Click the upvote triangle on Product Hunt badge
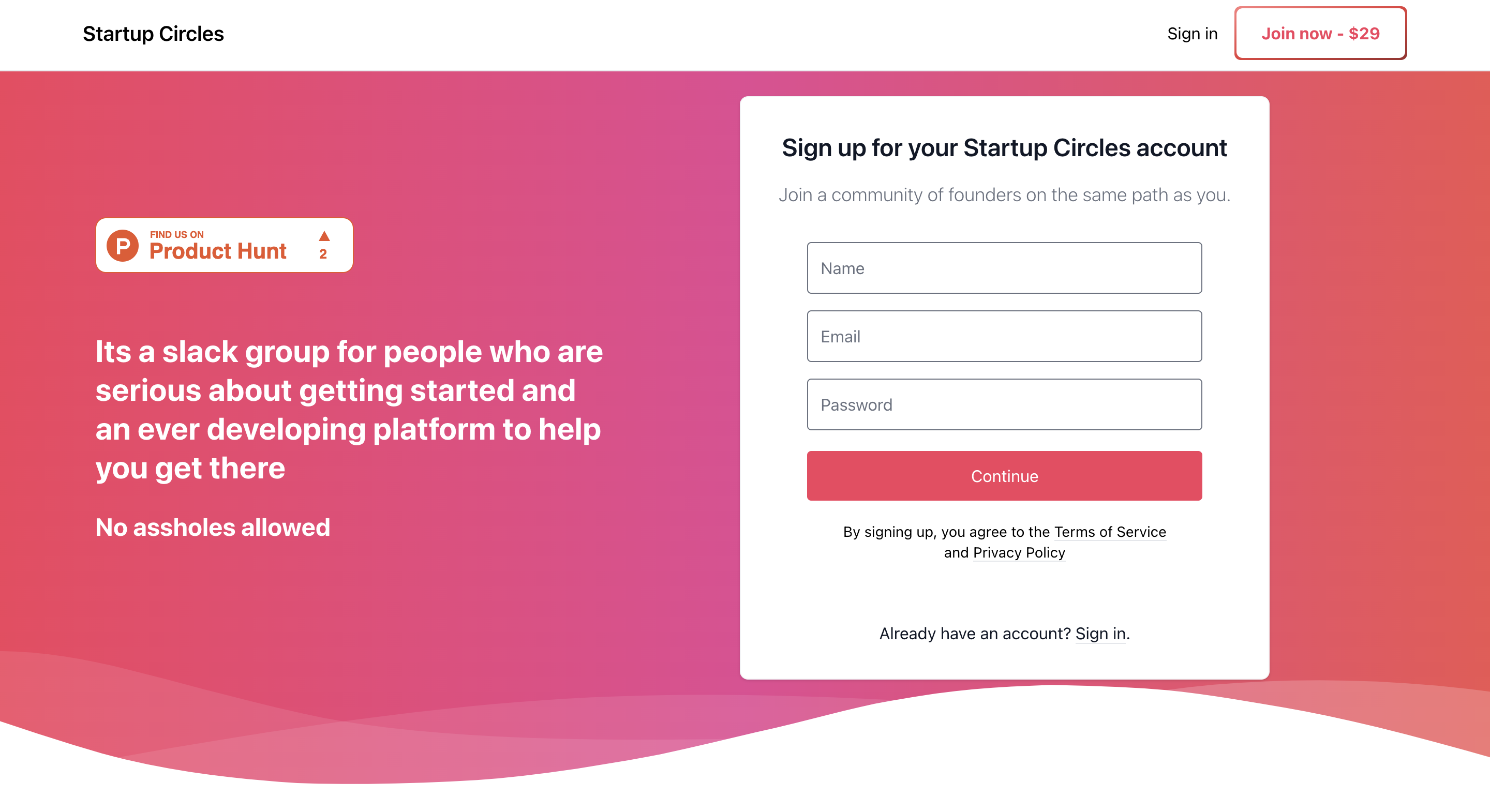This screenshot has width=1490, height=812. click(324, 235)
